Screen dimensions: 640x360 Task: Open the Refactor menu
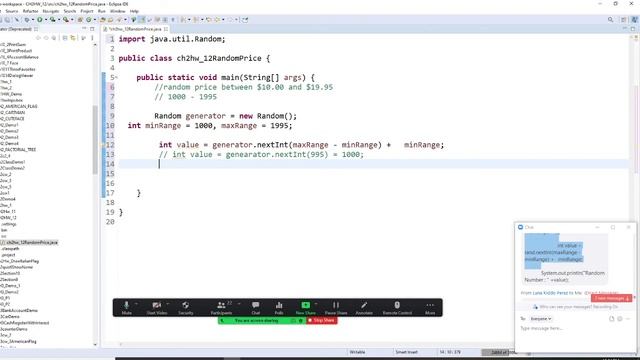click(30, 11)
